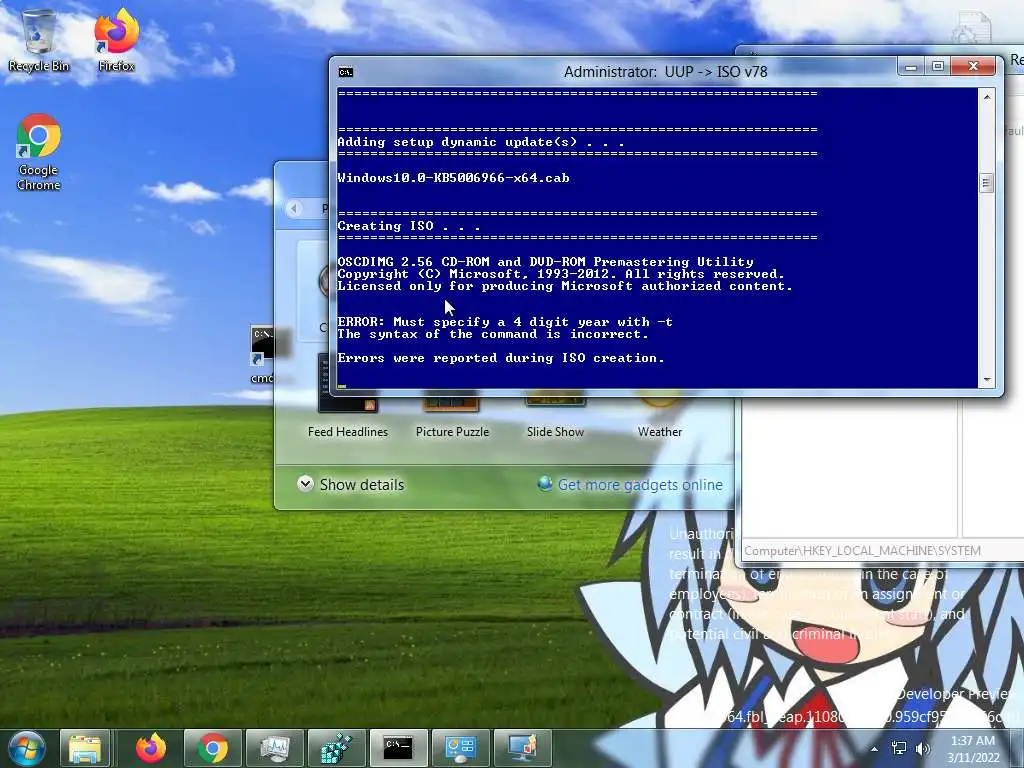Image resolution: width=1024 pixels, height=768 pixels.
Task: Open the Recycle Bin desktop icon
Action: [39, 40]
